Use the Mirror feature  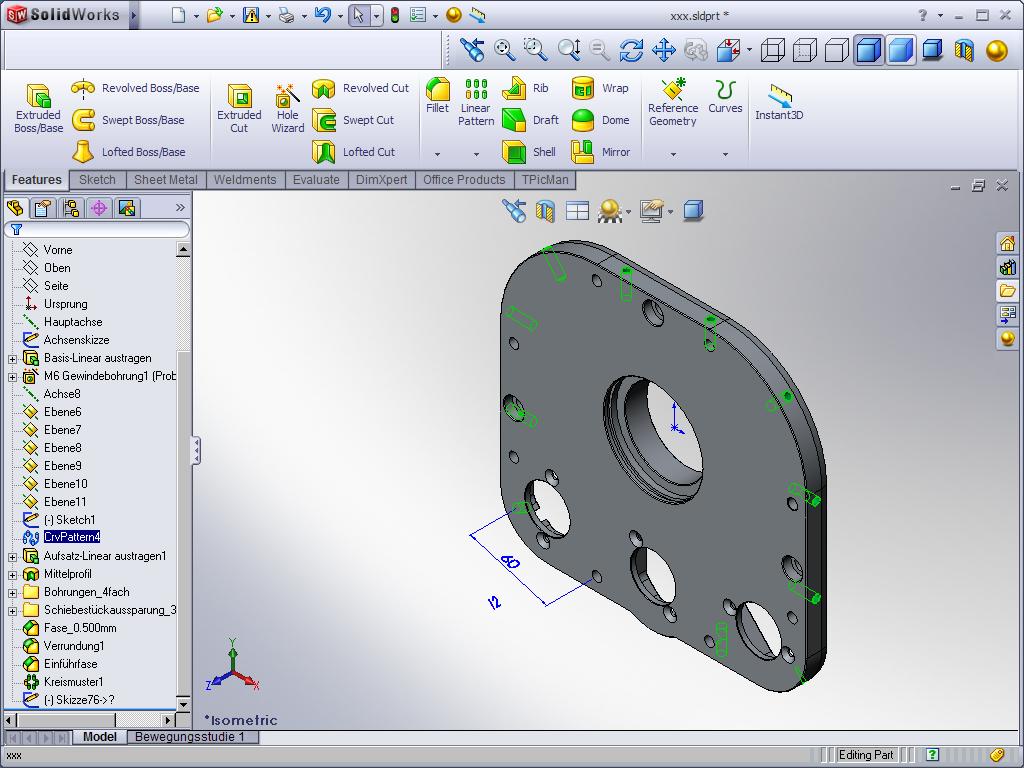[x=601, y=152]
